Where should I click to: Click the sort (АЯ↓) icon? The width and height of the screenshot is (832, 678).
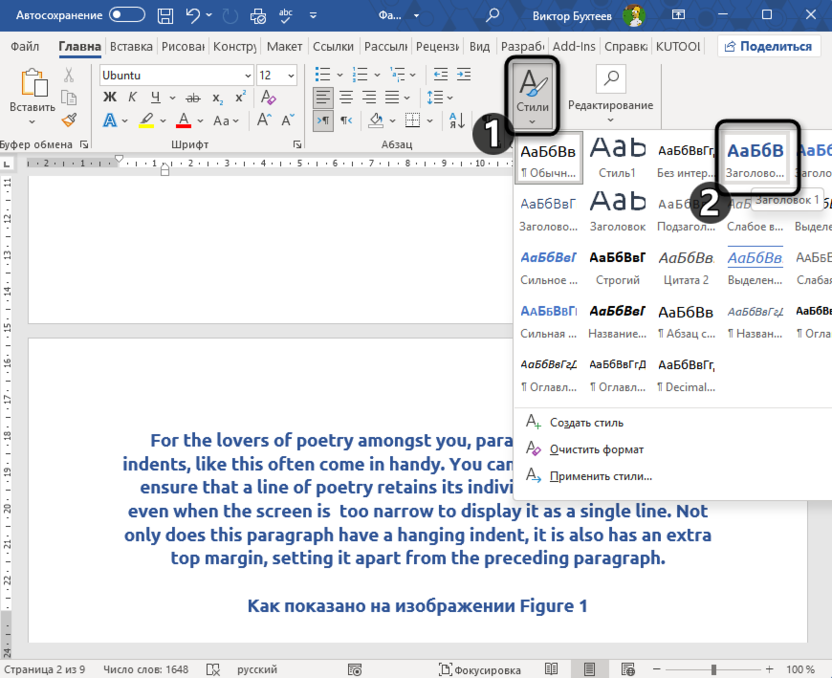tap(459, 121)
